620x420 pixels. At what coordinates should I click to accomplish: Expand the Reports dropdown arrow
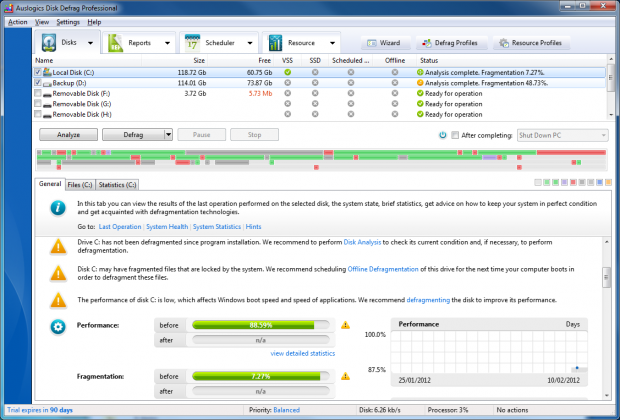(167, 43)
